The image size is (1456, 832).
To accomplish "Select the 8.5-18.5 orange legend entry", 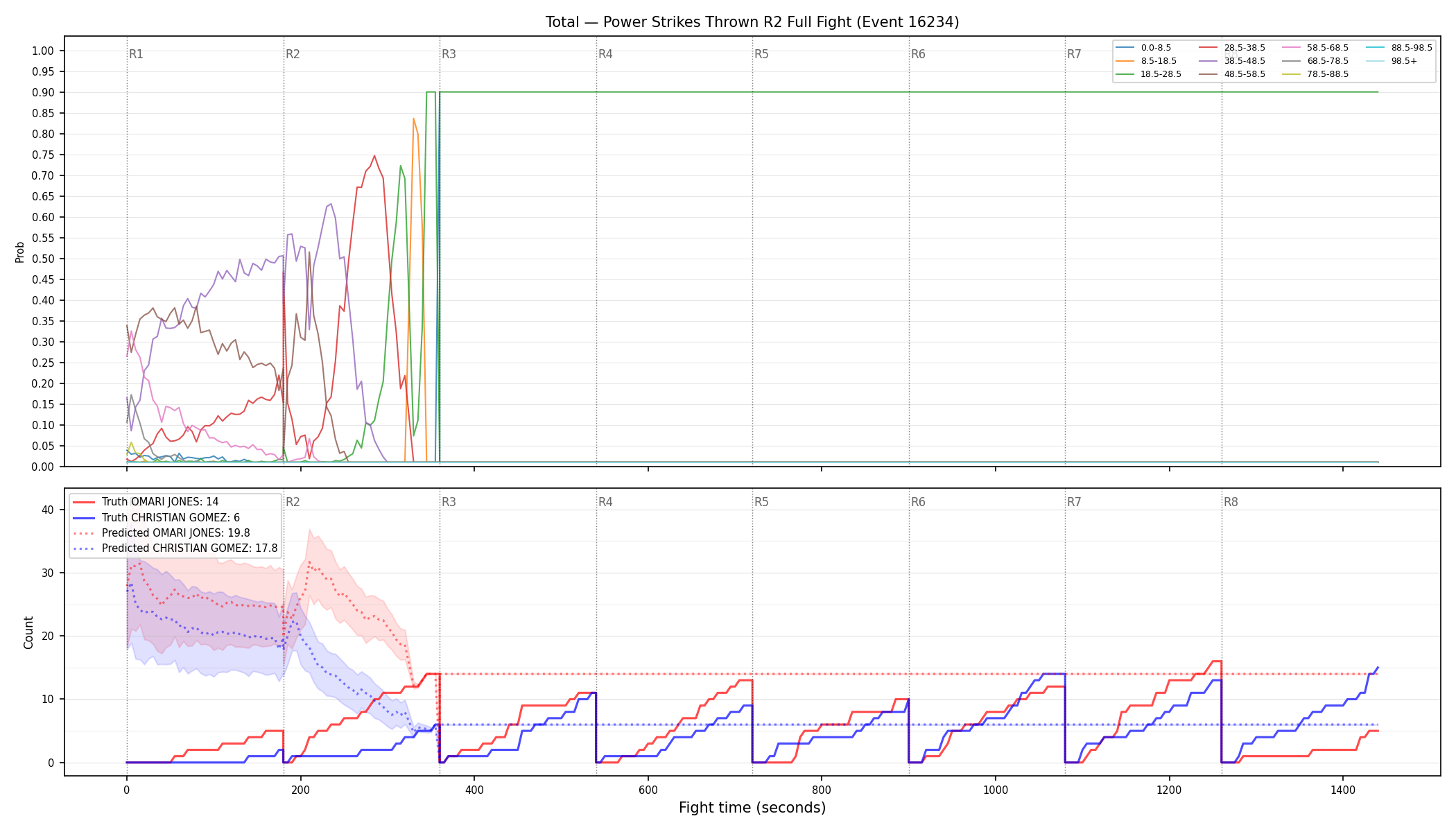I will [1146, 61].
